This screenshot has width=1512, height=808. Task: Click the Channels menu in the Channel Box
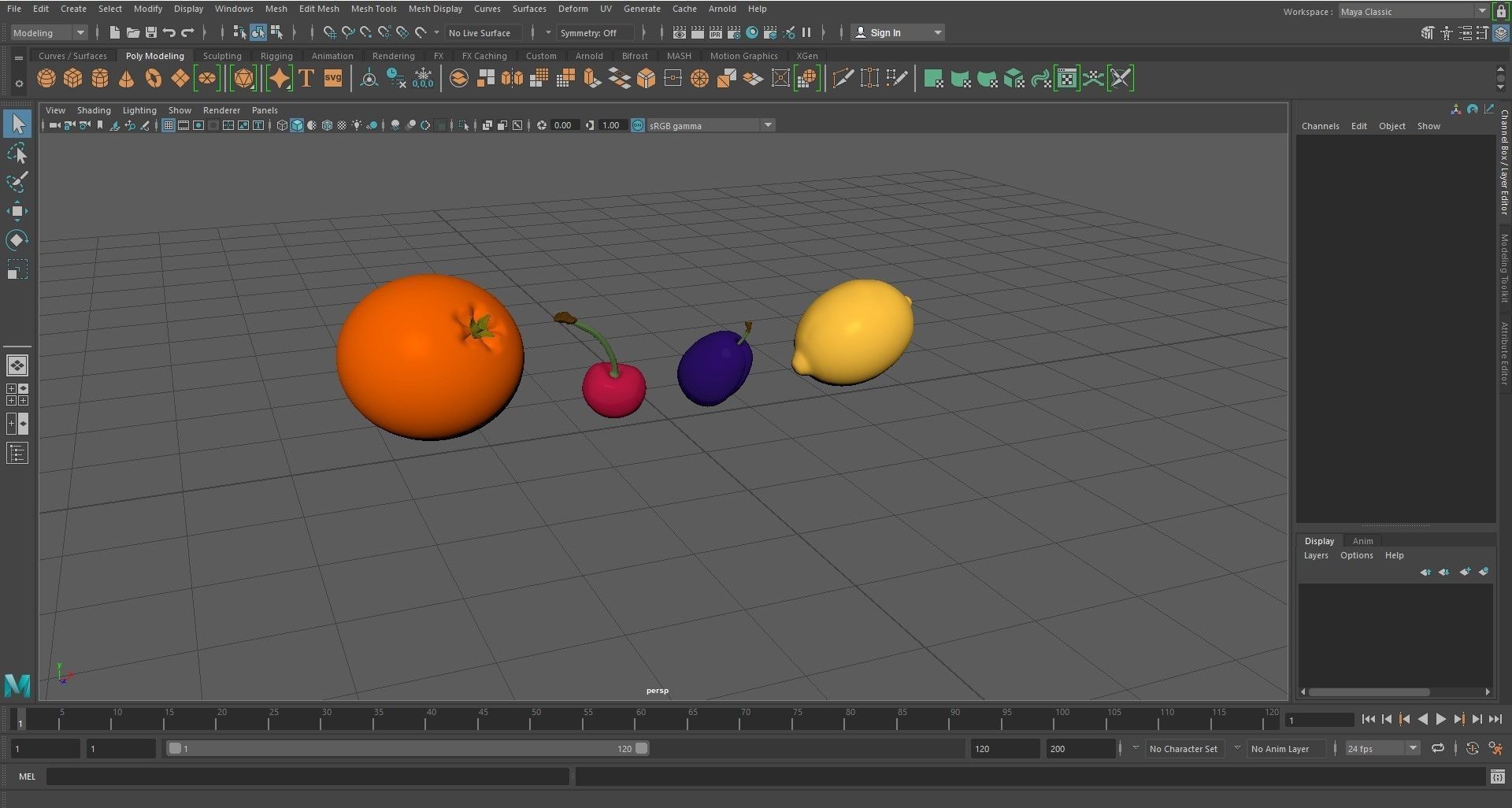click(x=1320, y=126)
